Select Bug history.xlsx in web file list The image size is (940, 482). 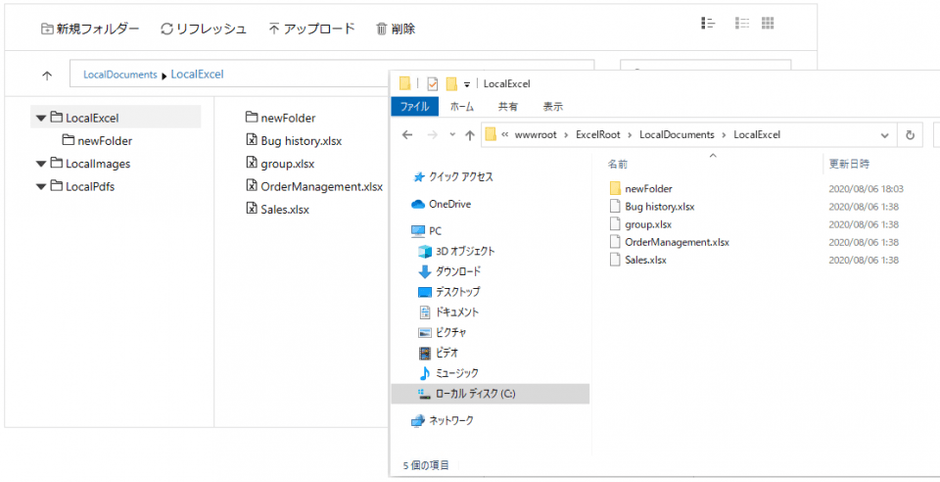tap(294, 141)
